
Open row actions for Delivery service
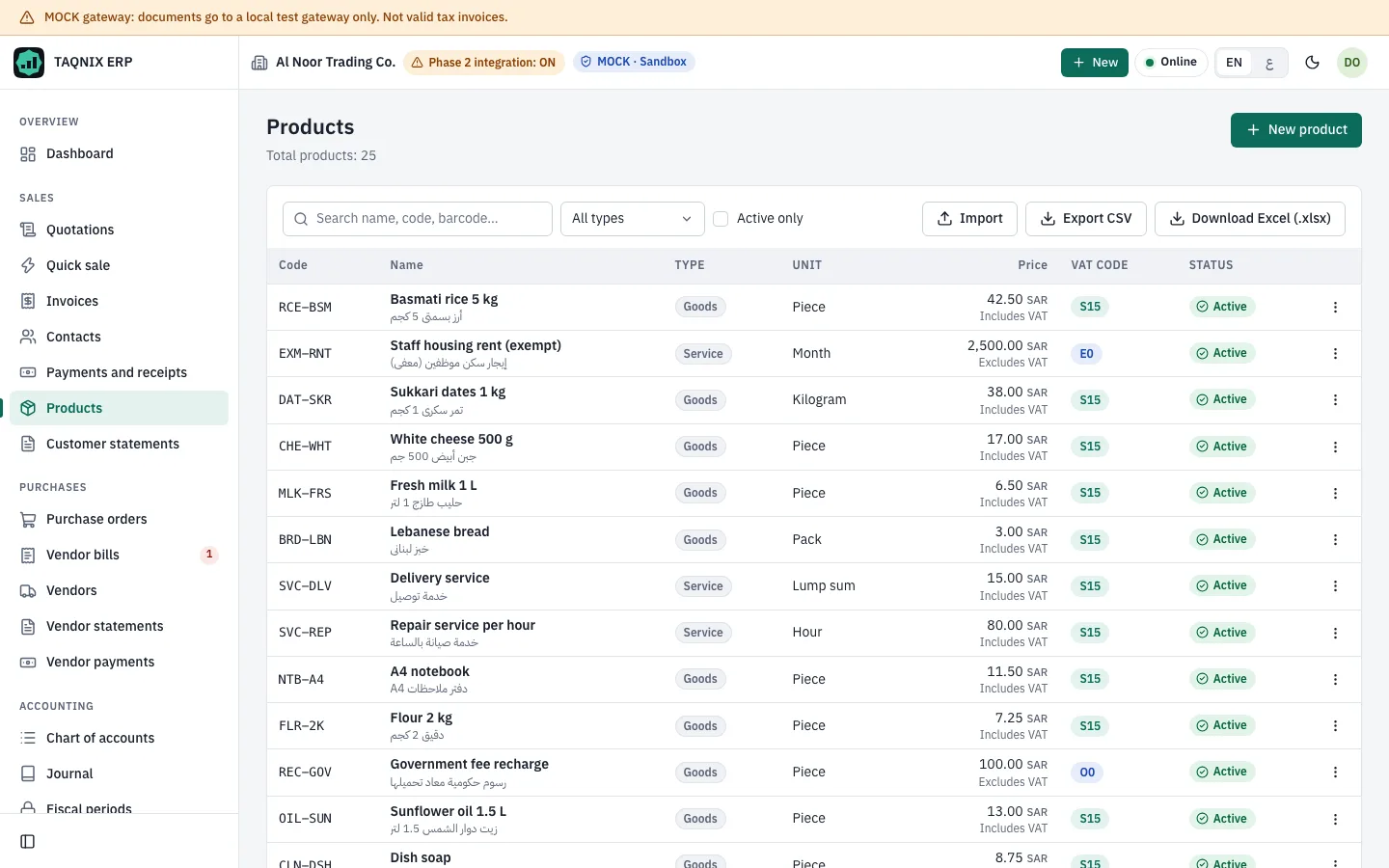[1335, 586]
